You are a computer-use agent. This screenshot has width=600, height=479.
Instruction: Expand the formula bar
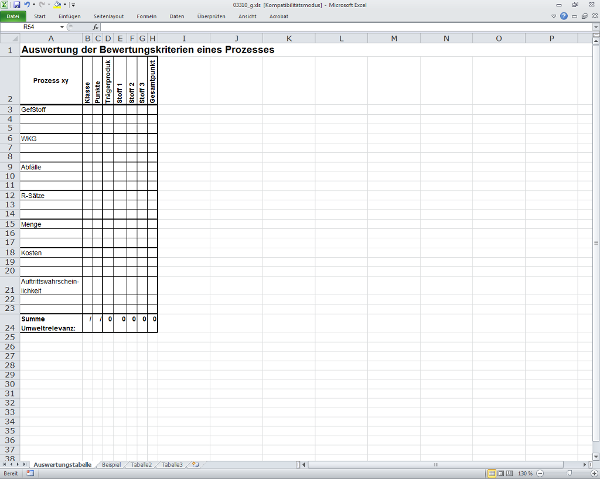click(594, 27)
